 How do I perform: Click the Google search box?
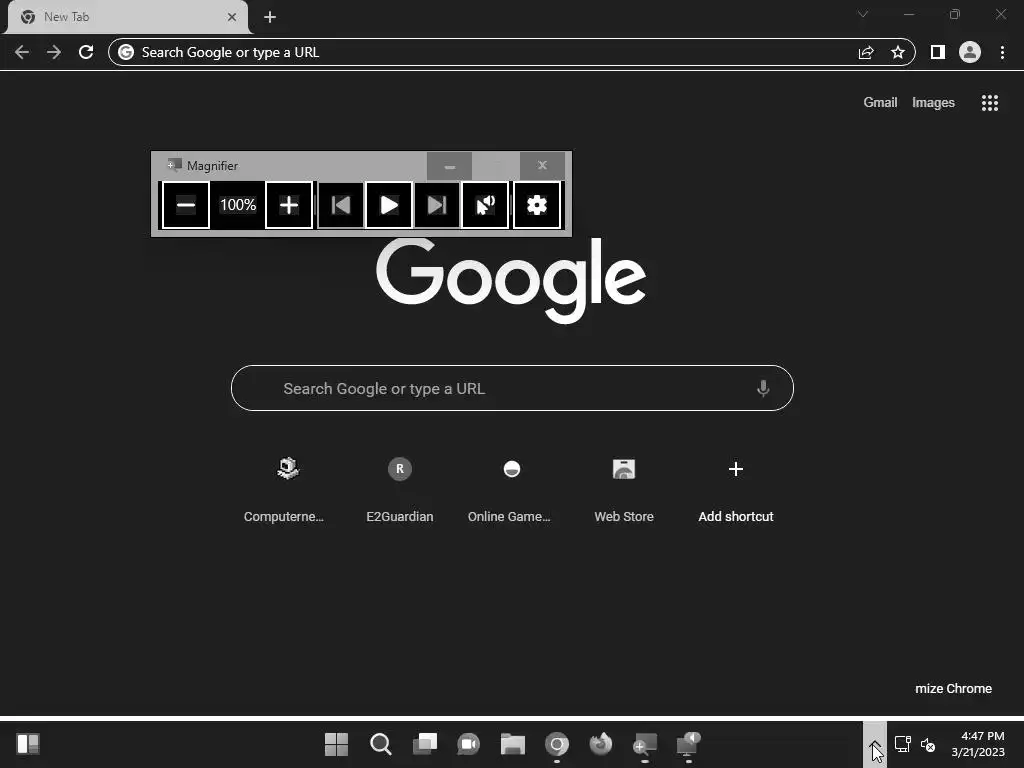click(512, 388)
